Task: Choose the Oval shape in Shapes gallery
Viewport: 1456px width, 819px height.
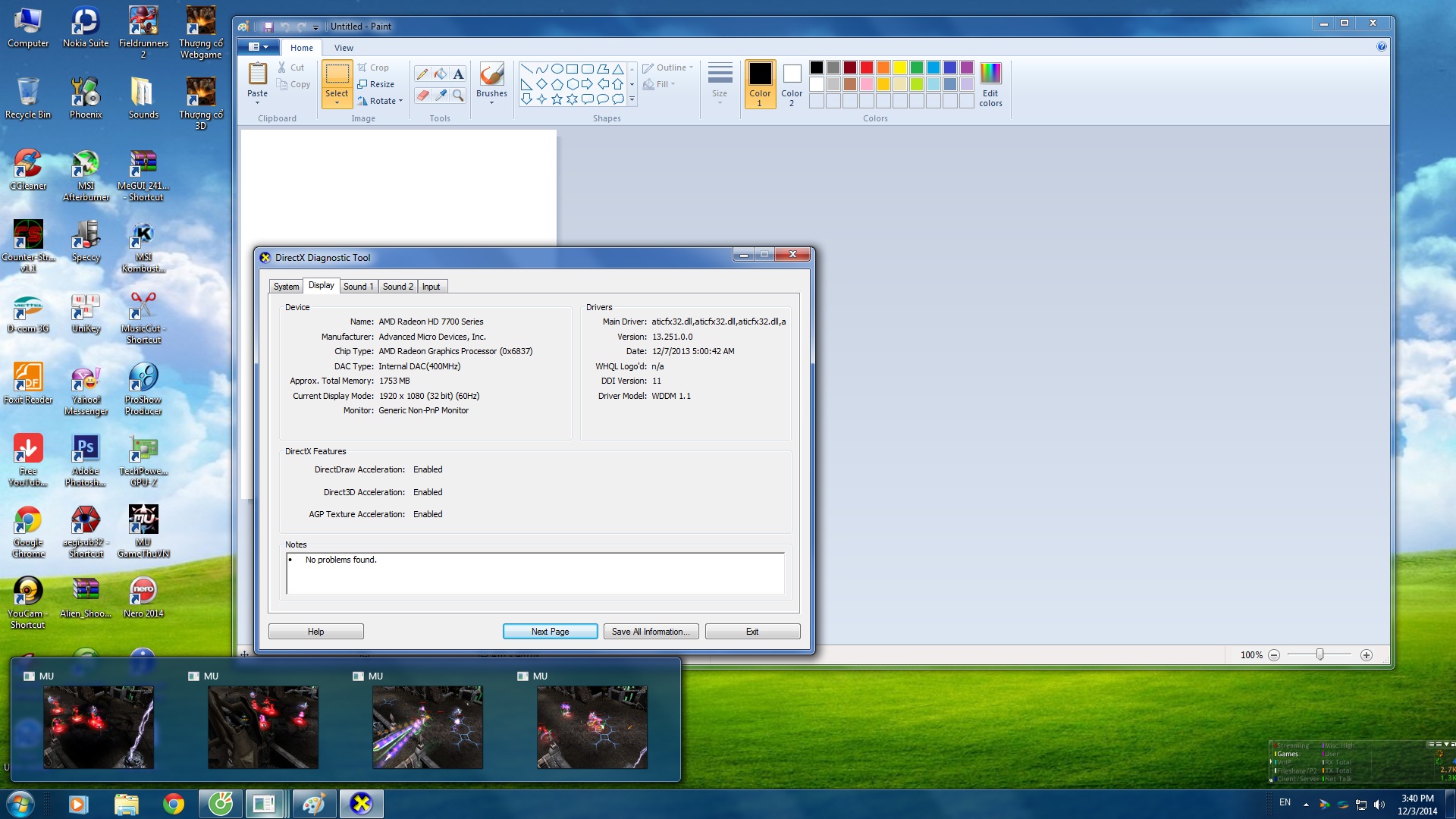Action: click(x=557, y=68)
